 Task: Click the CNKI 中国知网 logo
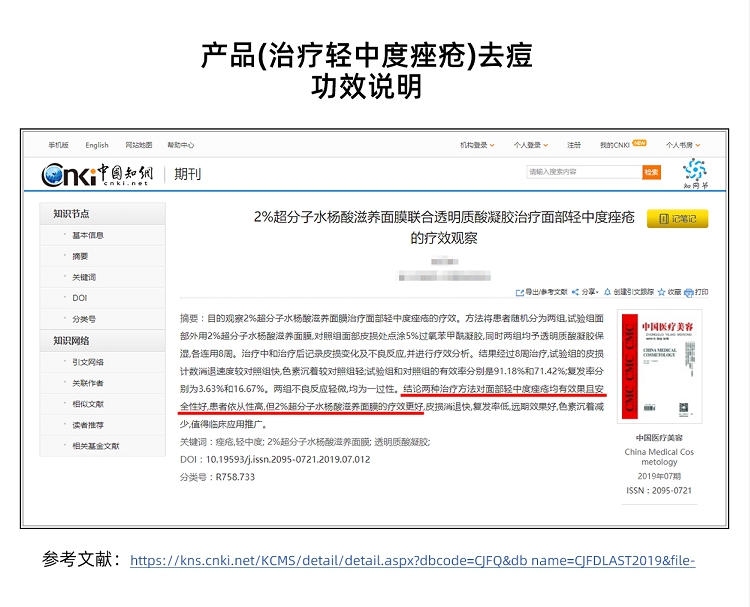98,175
